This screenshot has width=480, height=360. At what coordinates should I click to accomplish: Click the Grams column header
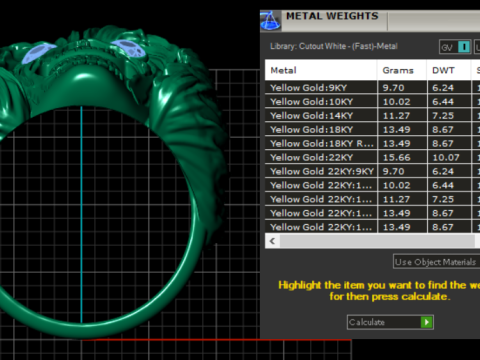[402, 70]
